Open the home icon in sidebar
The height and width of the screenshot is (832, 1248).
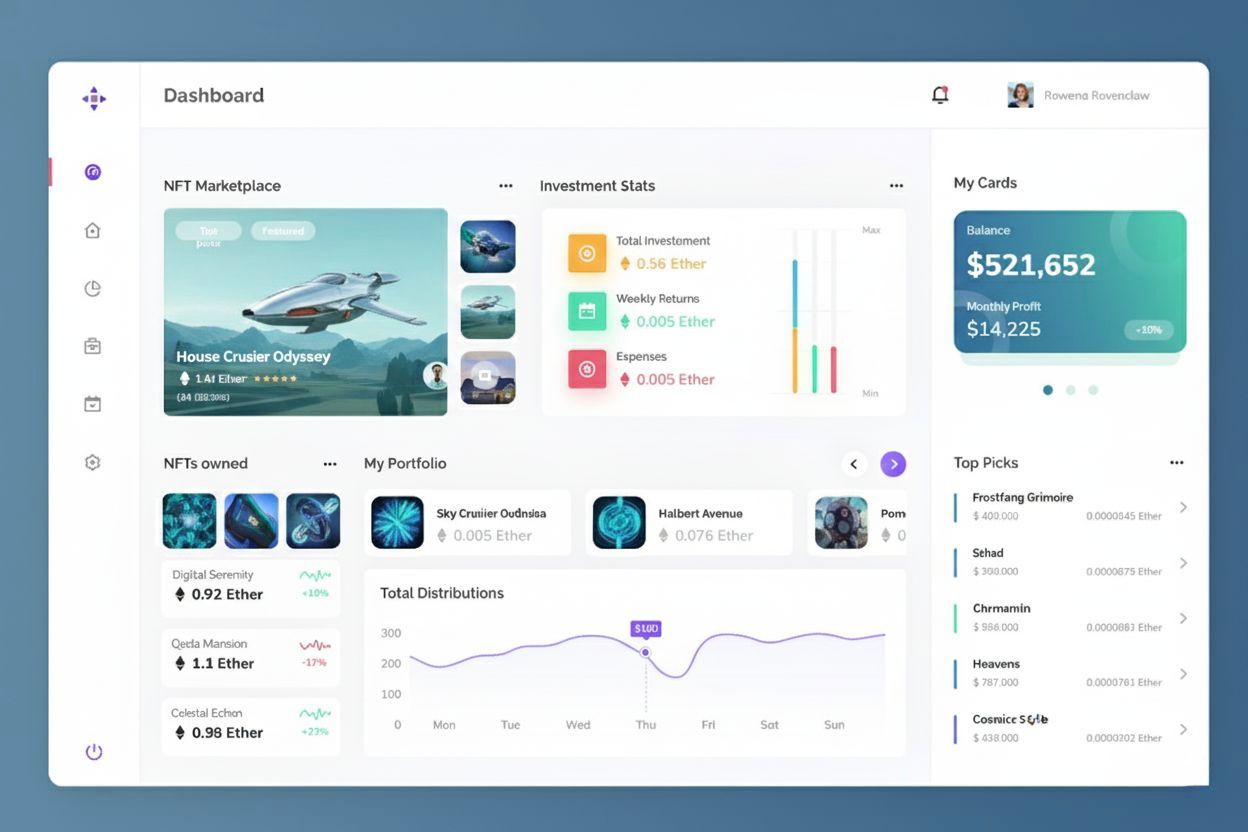pyautogui.click(x=93, y=231)
